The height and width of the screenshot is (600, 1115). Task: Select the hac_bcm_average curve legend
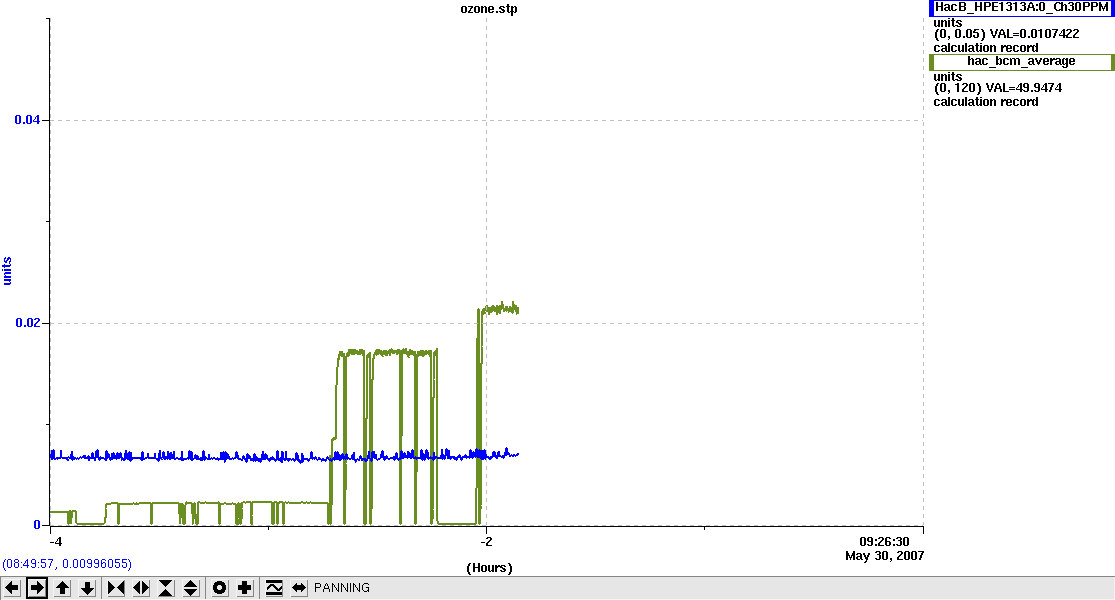pyautogui.click(x=1021, y=62)
